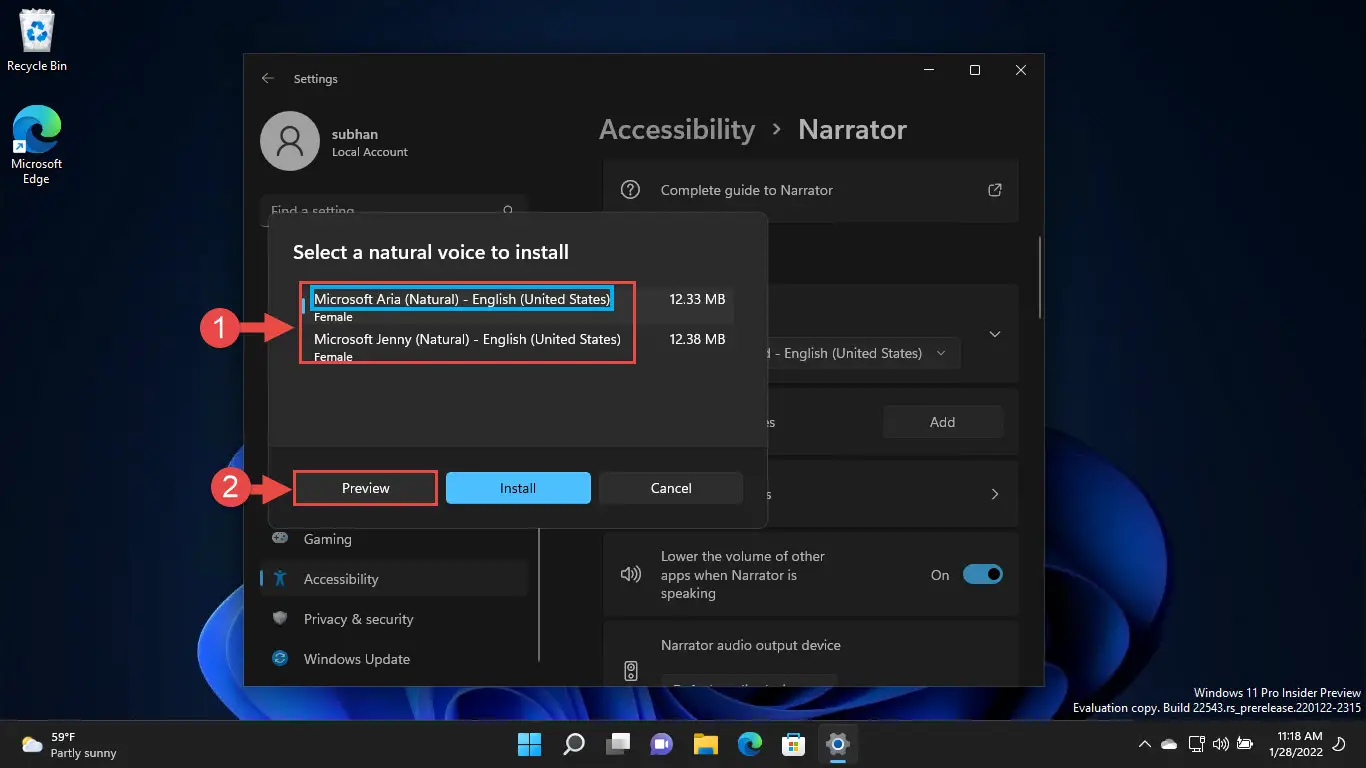
Task: Click the volume icon in the system tray
Action: tap(1220, 744)
